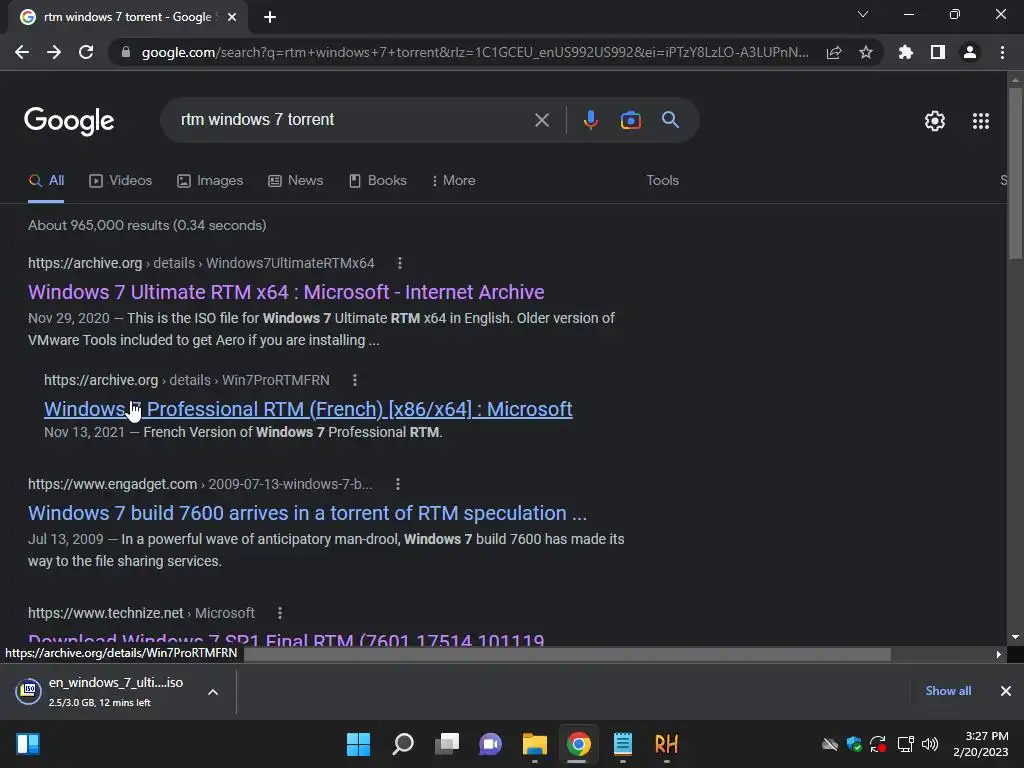Image resolution: width=1024 pixels, height=768 pixels.
Task: Expand the iso download options chevron
Action: coord(213,692)
